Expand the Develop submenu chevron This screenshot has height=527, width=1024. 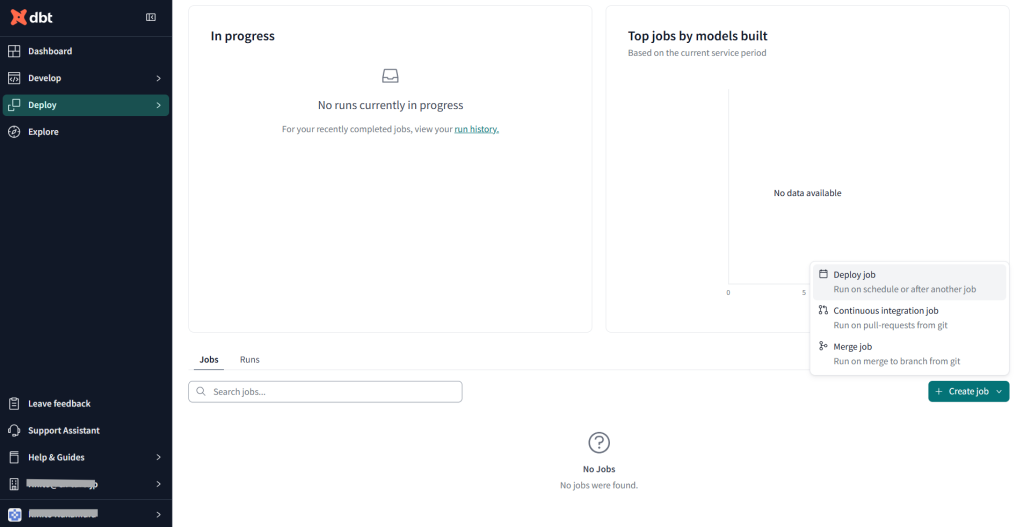pyautogui.click(x=159, y=78)
